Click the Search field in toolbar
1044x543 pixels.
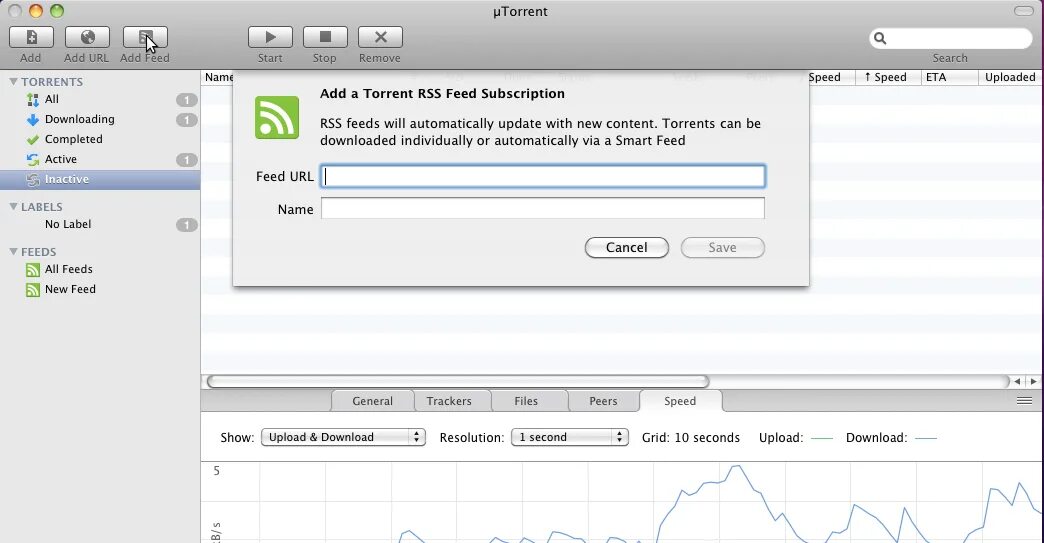tap(951, 39)
